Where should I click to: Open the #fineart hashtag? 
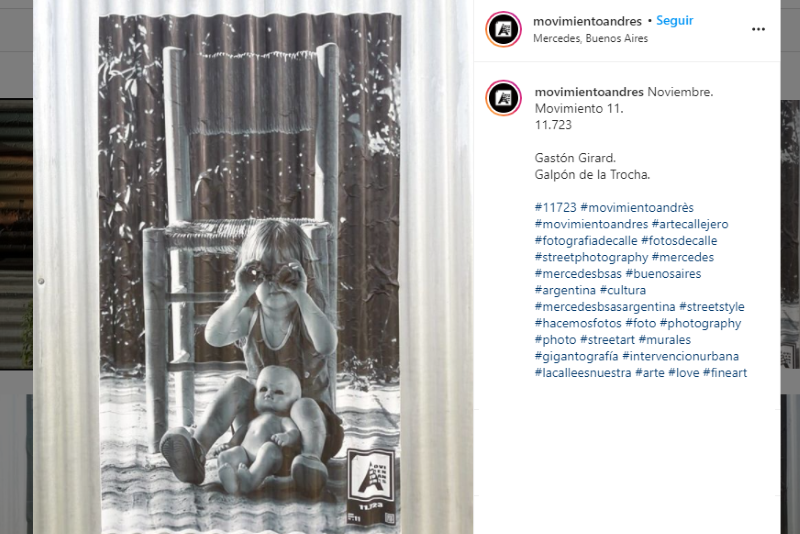click(724, 373)
